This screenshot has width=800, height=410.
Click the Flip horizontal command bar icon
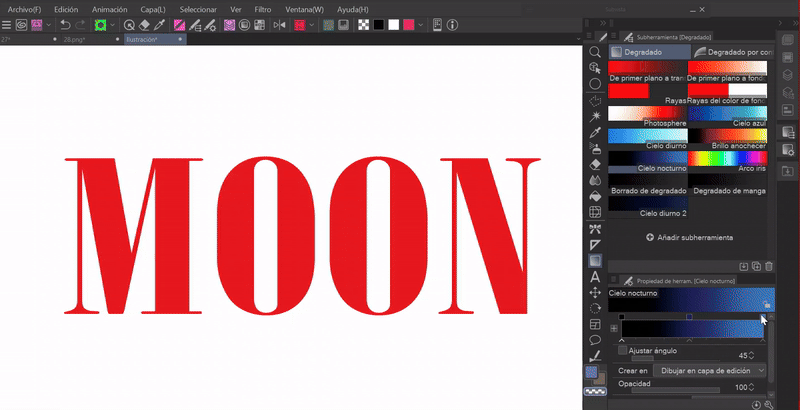pyautogui.click(x=279, y=24)
